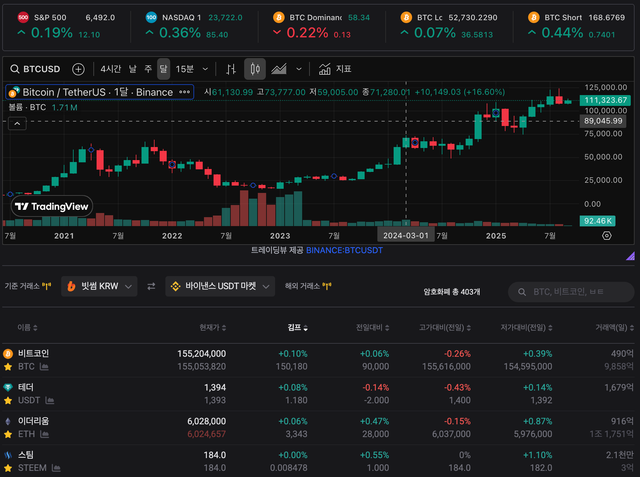Select the area chart style icon
The image size is (640, 477).
pyautogui.click(x=279, y=69)
